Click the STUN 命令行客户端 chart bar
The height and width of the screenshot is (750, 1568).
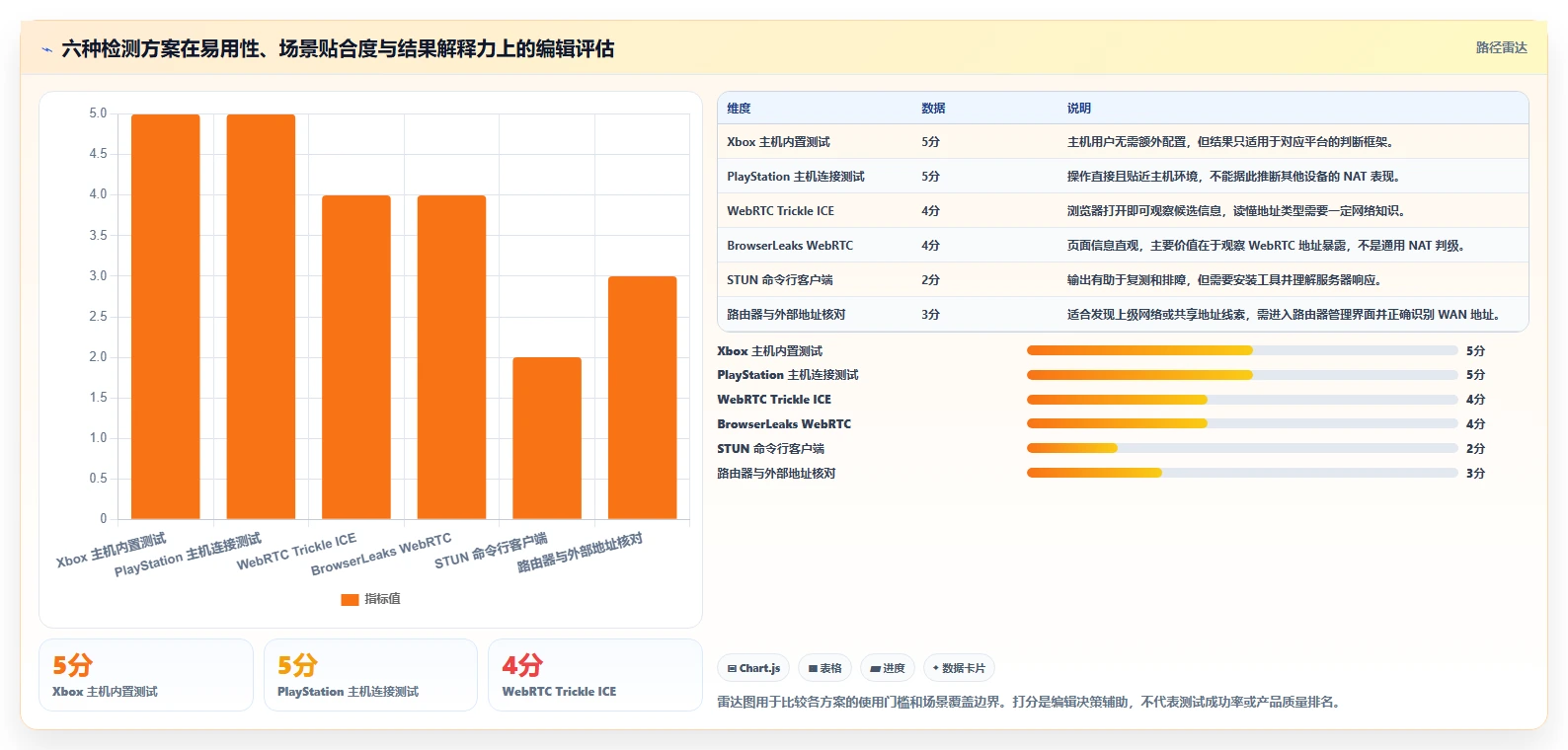click(x=547, y=438)
